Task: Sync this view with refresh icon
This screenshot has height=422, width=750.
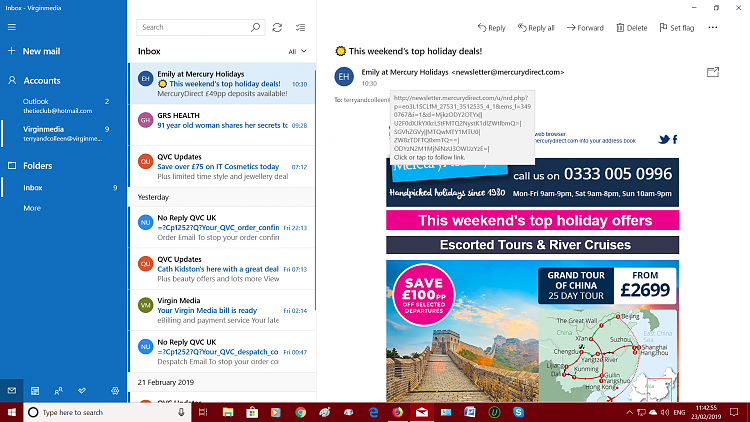Action: 277,27
